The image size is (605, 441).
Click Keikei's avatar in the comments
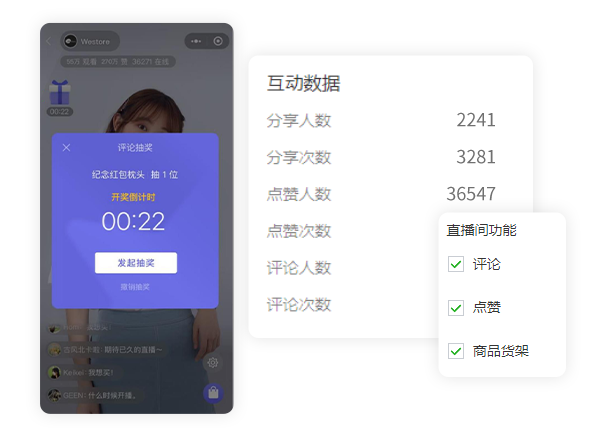[x=54, y=373]
